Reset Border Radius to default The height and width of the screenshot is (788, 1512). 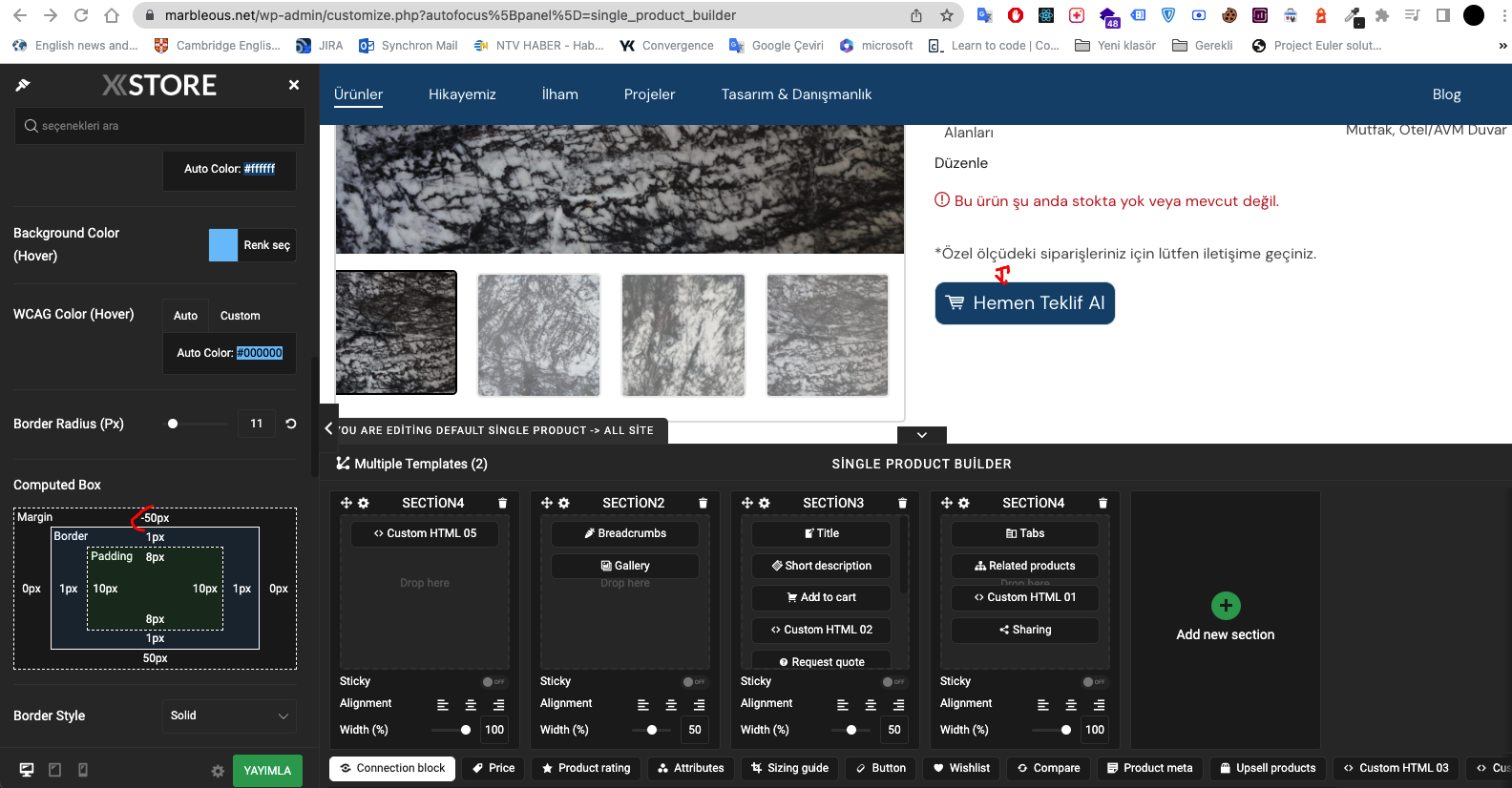291,424
